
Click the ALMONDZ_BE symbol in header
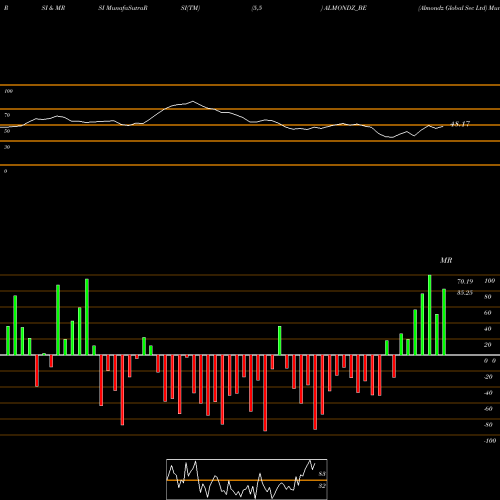(345, 8)
